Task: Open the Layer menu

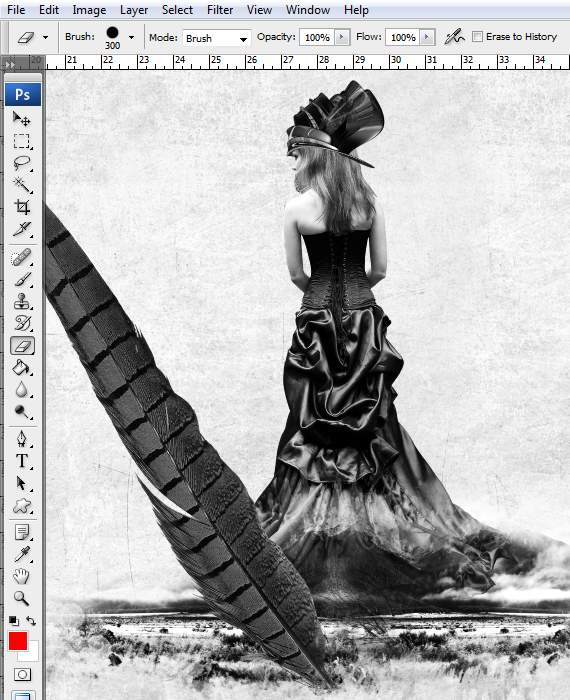Action: click(x=134, y=10)
